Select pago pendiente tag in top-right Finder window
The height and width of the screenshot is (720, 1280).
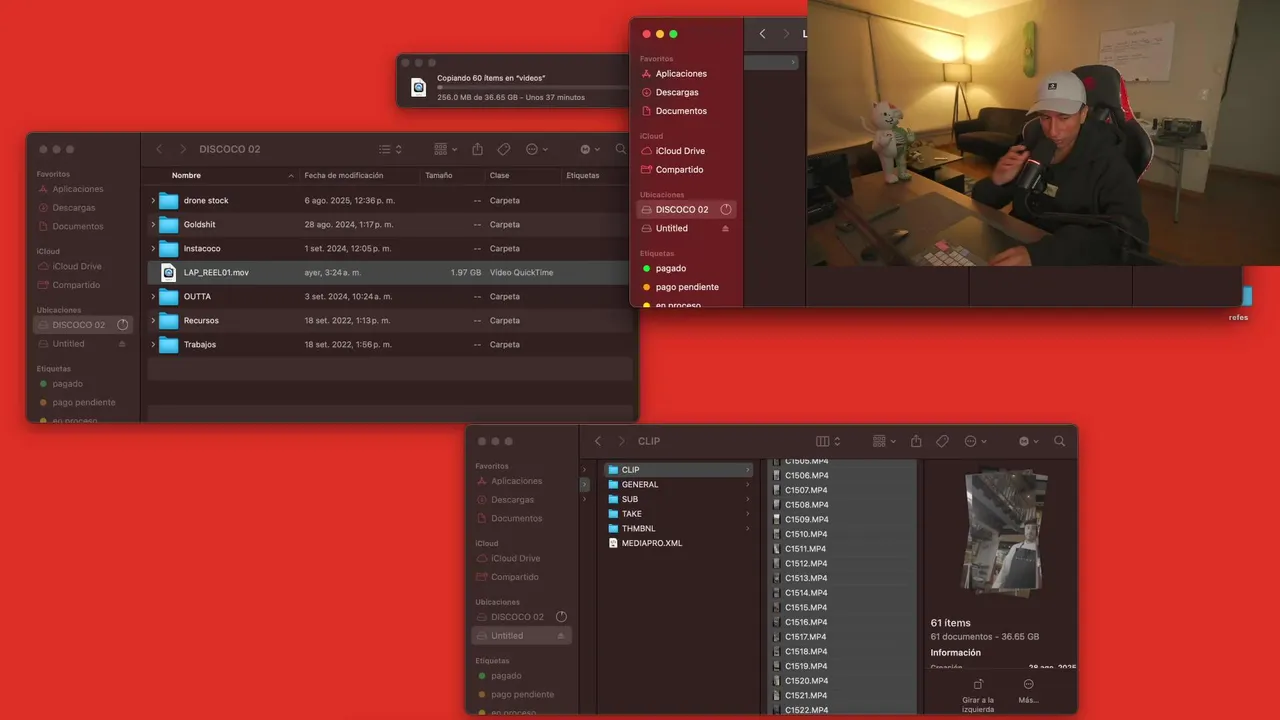tap(680, 287)
